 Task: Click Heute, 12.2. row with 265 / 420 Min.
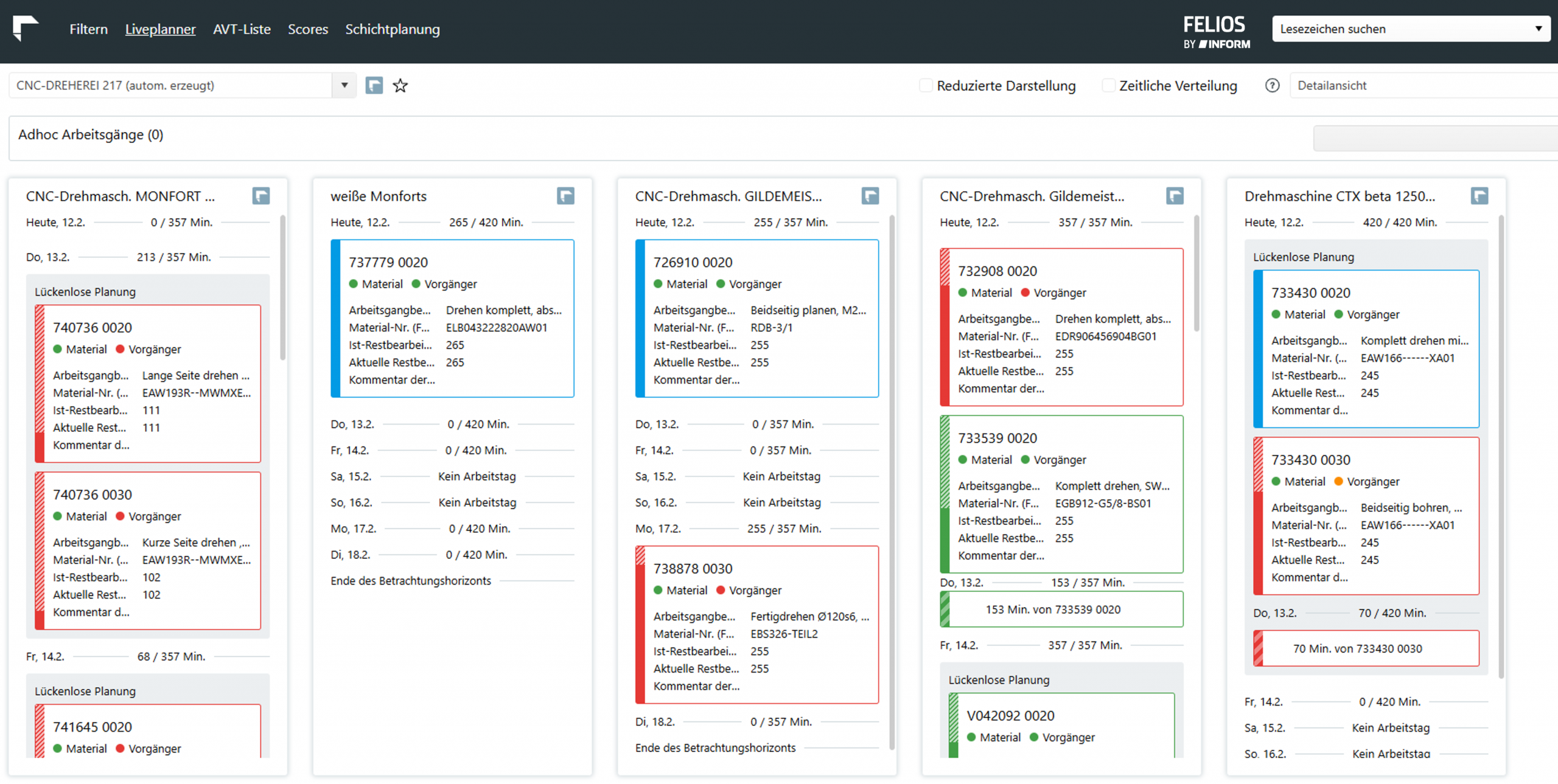[452, 223]
